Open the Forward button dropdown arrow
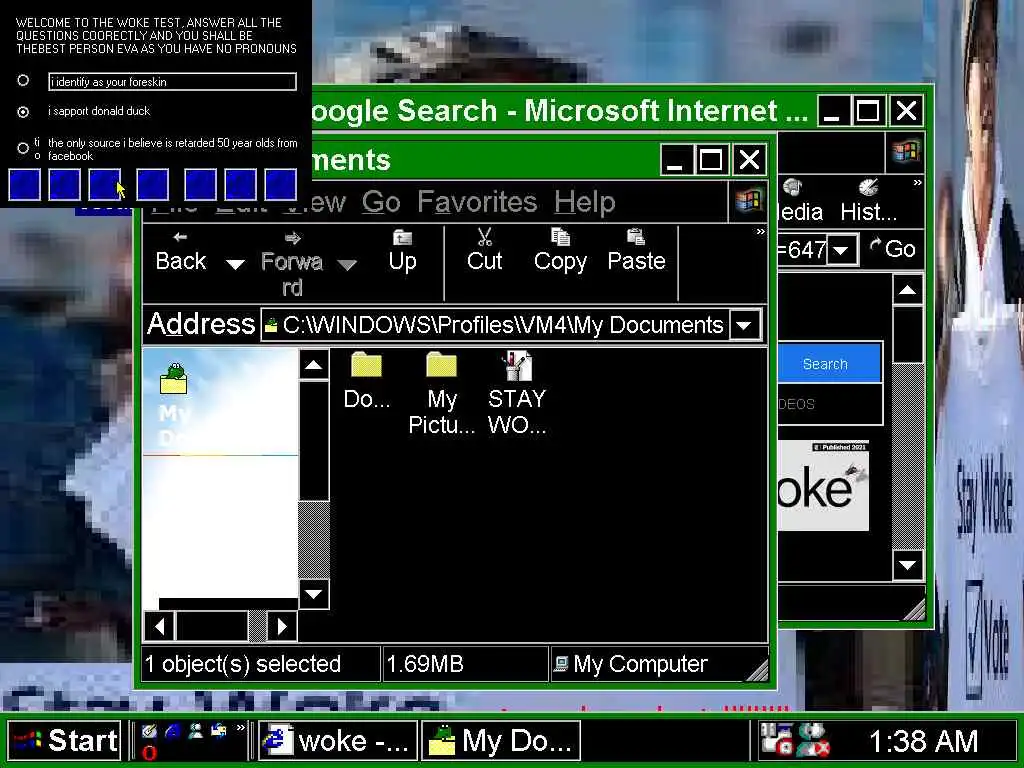1024x768 pixels. pyautogui.click(x=347, y=264)
